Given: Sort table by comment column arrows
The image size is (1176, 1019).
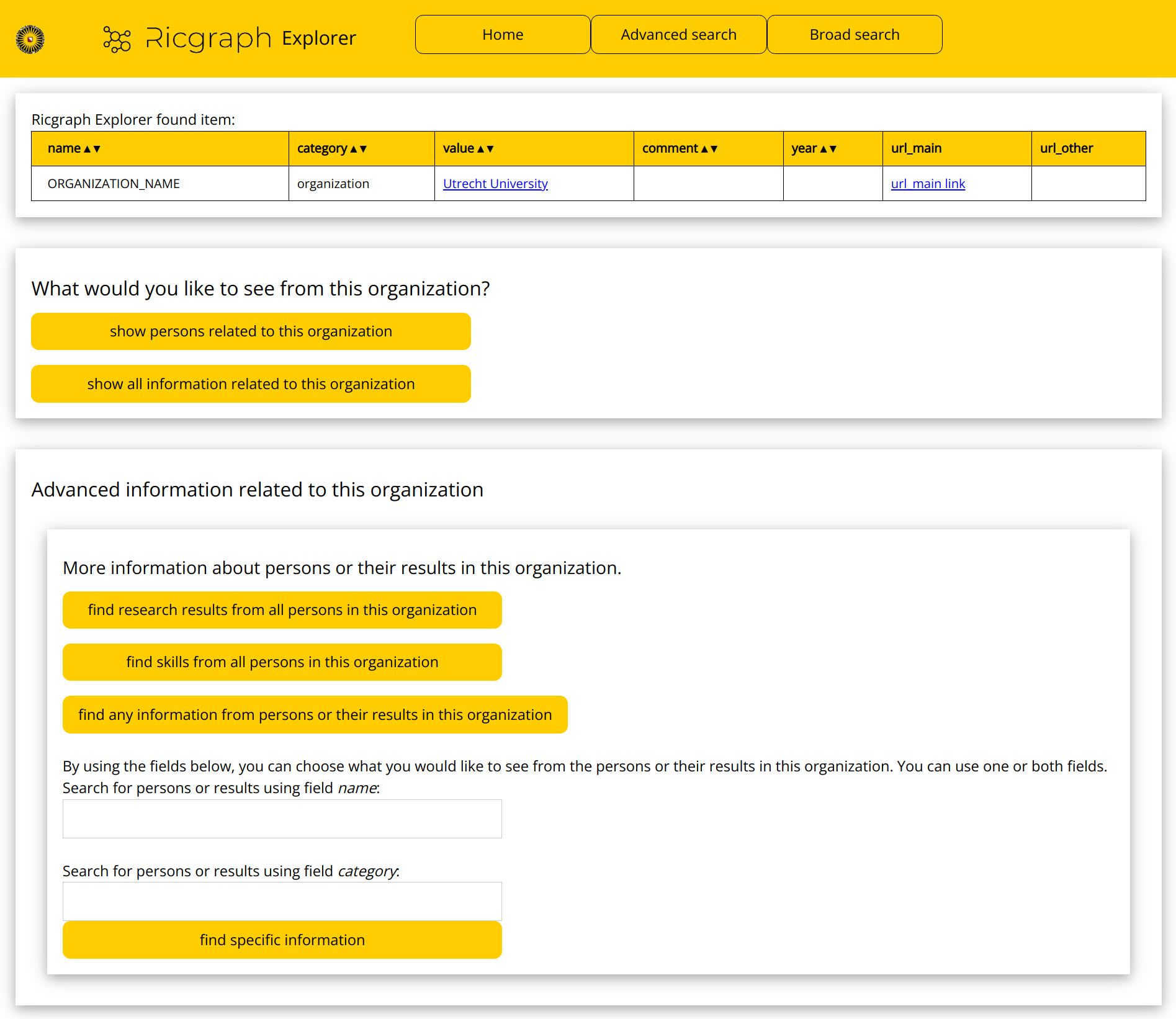Looking at the screenshot, I should tap(709, 149).
